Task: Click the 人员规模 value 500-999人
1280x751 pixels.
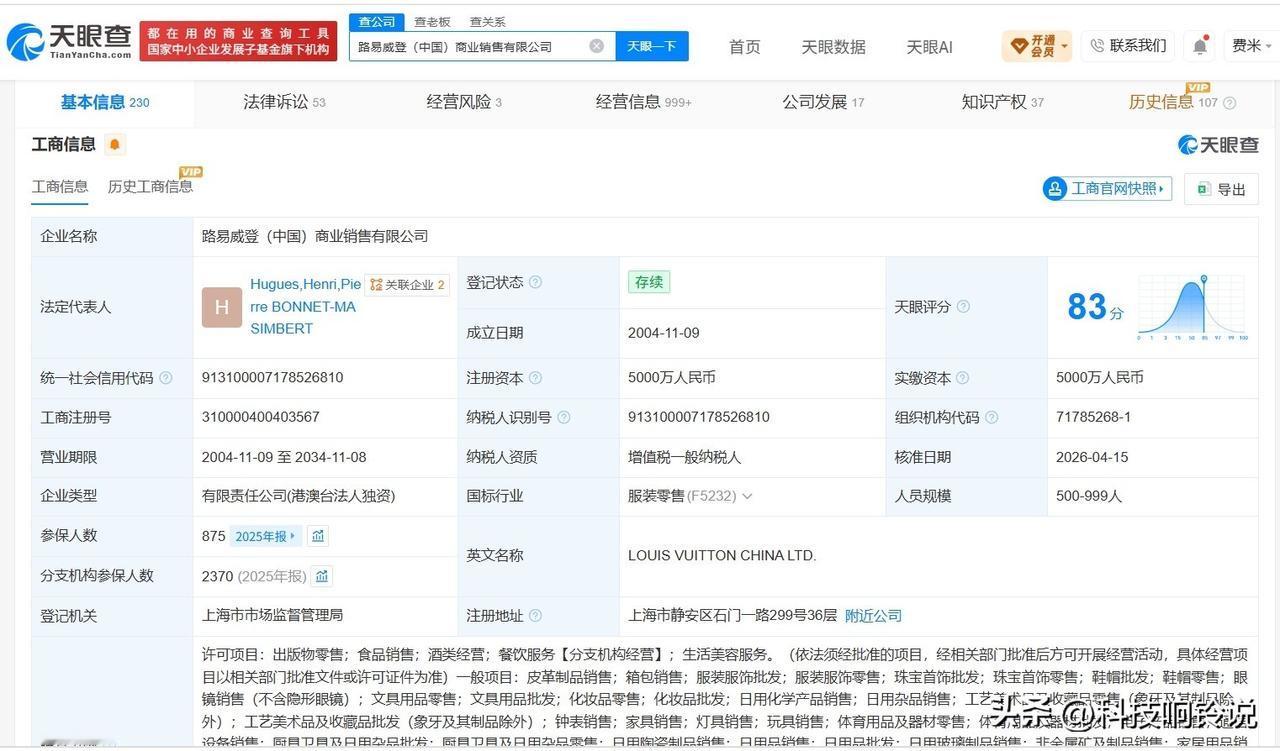Action: tap(1089, 496)
